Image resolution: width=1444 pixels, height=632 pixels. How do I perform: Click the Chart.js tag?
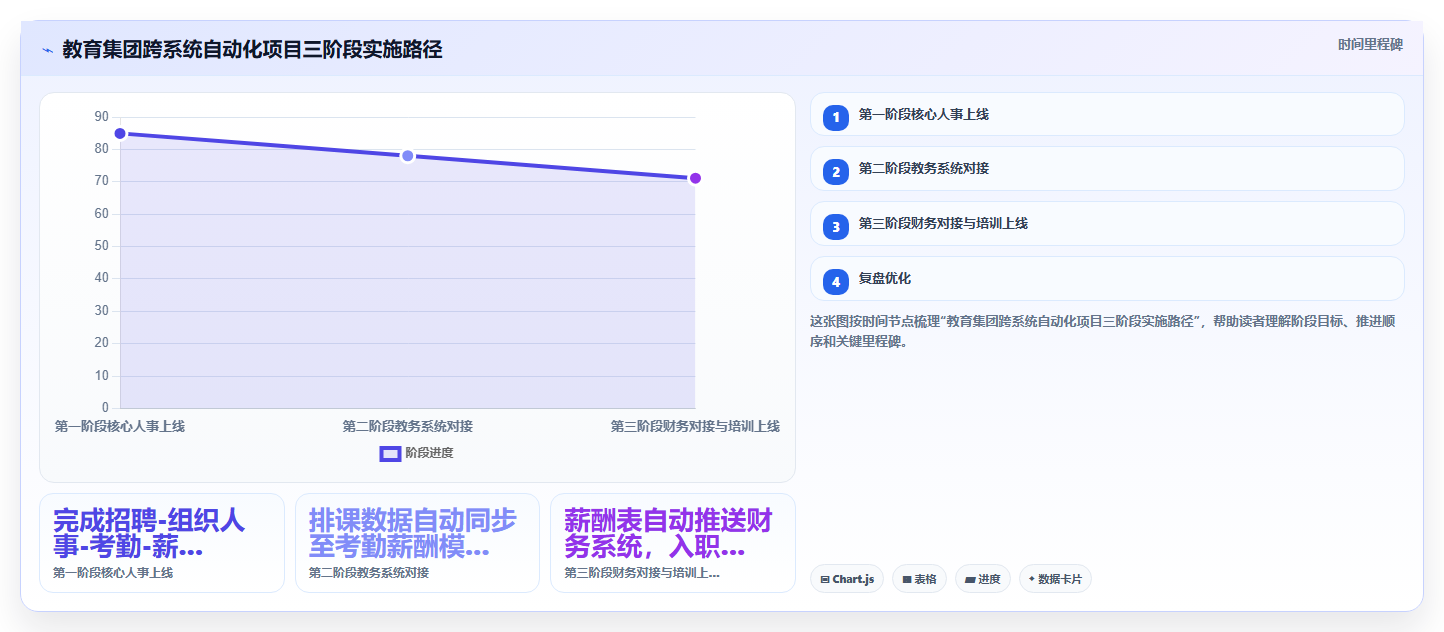(x=847, y=579)
